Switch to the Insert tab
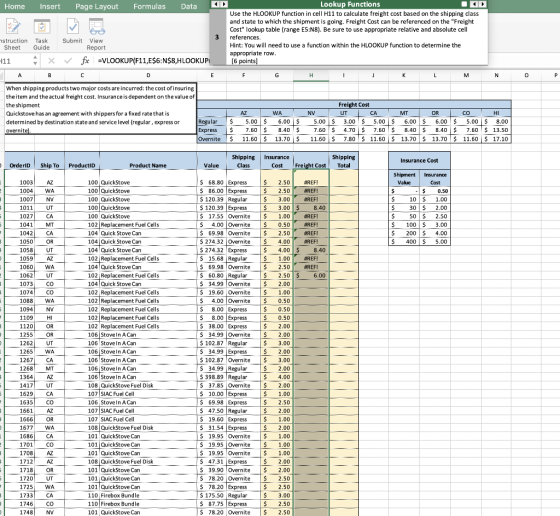This screenshot has height=516, width=560. (50, 6)
